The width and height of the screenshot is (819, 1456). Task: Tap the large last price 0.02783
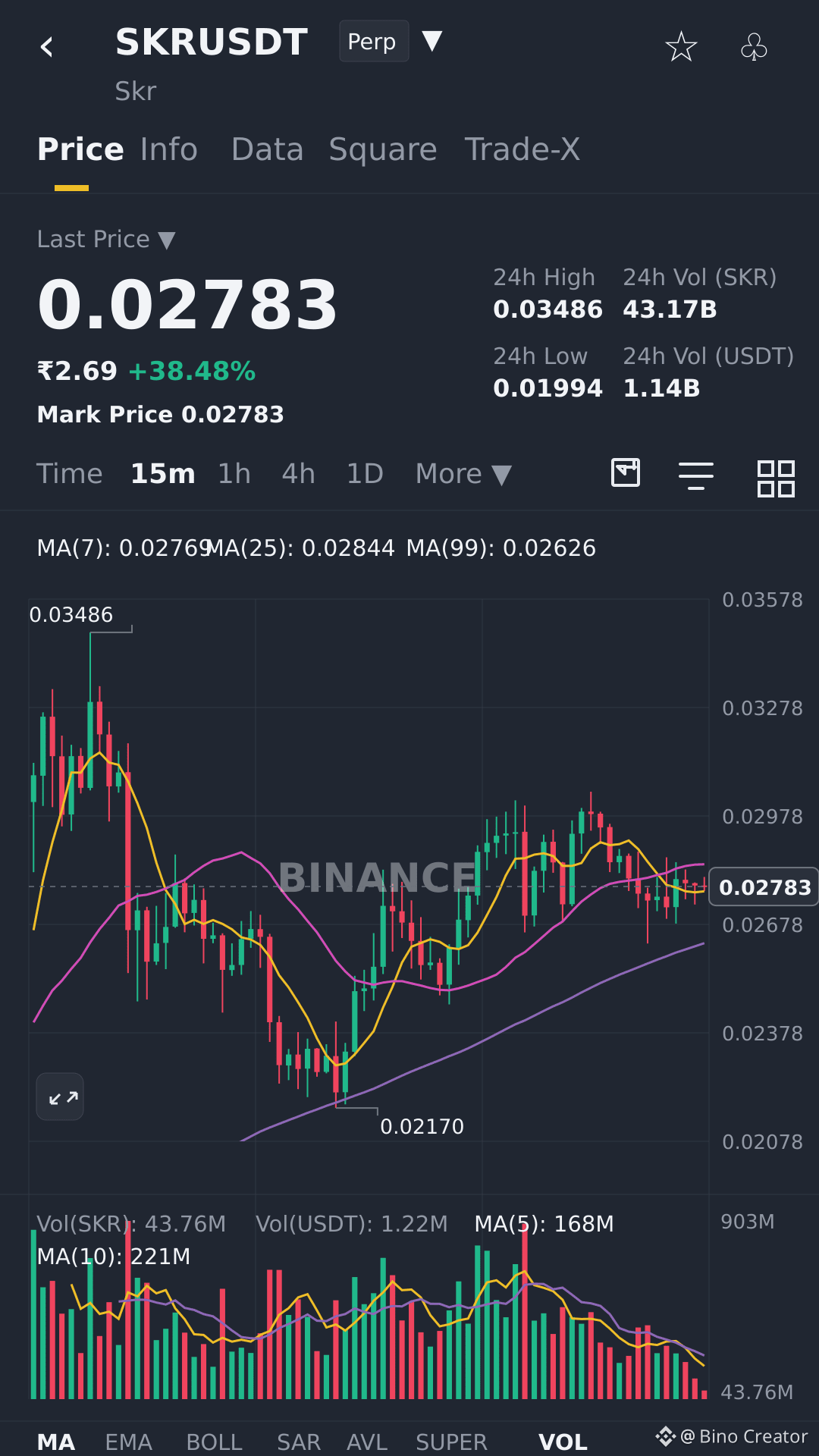coord(187,305)
